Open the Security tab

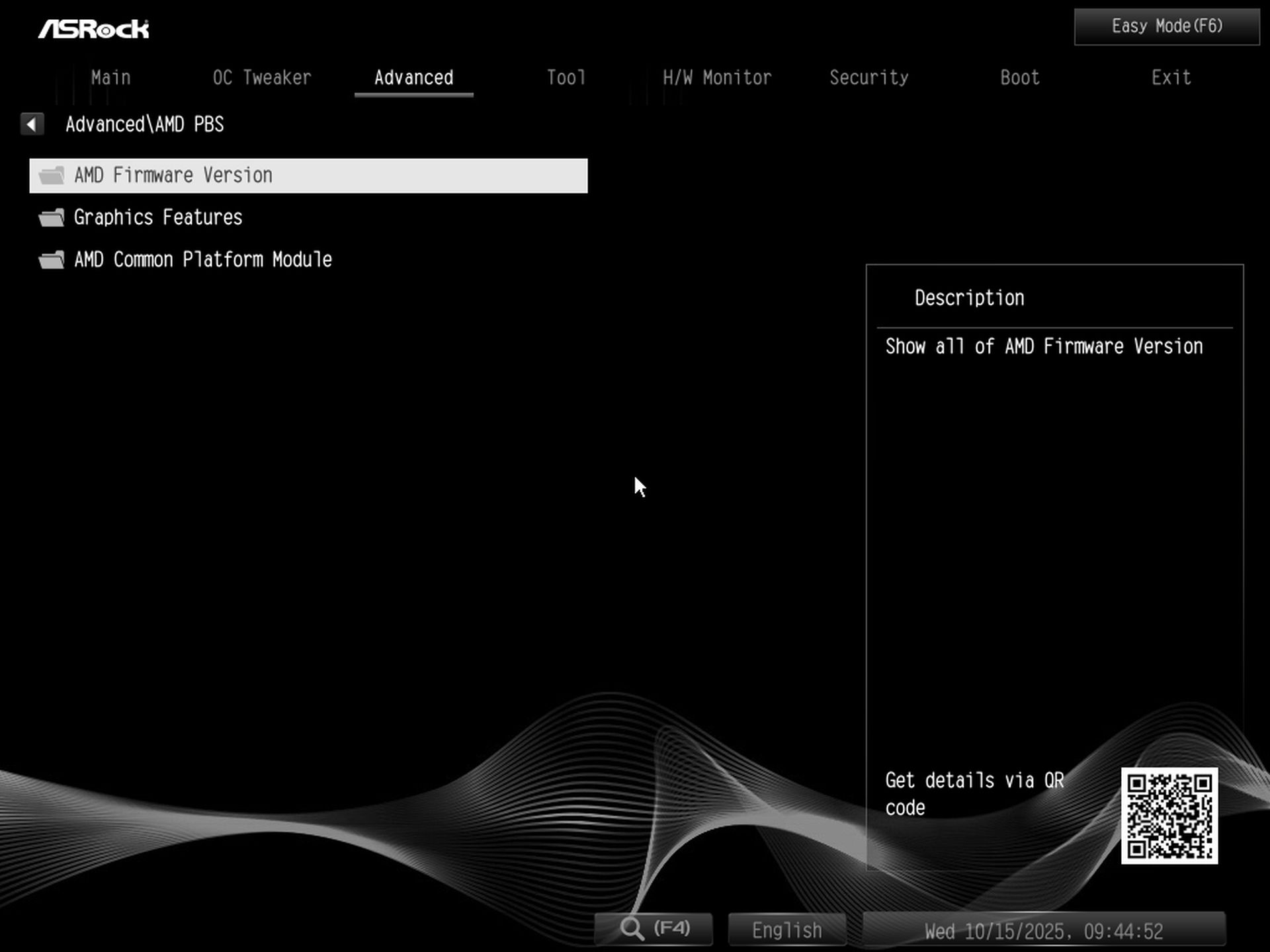pyautogui.click(x=868, y=77)
